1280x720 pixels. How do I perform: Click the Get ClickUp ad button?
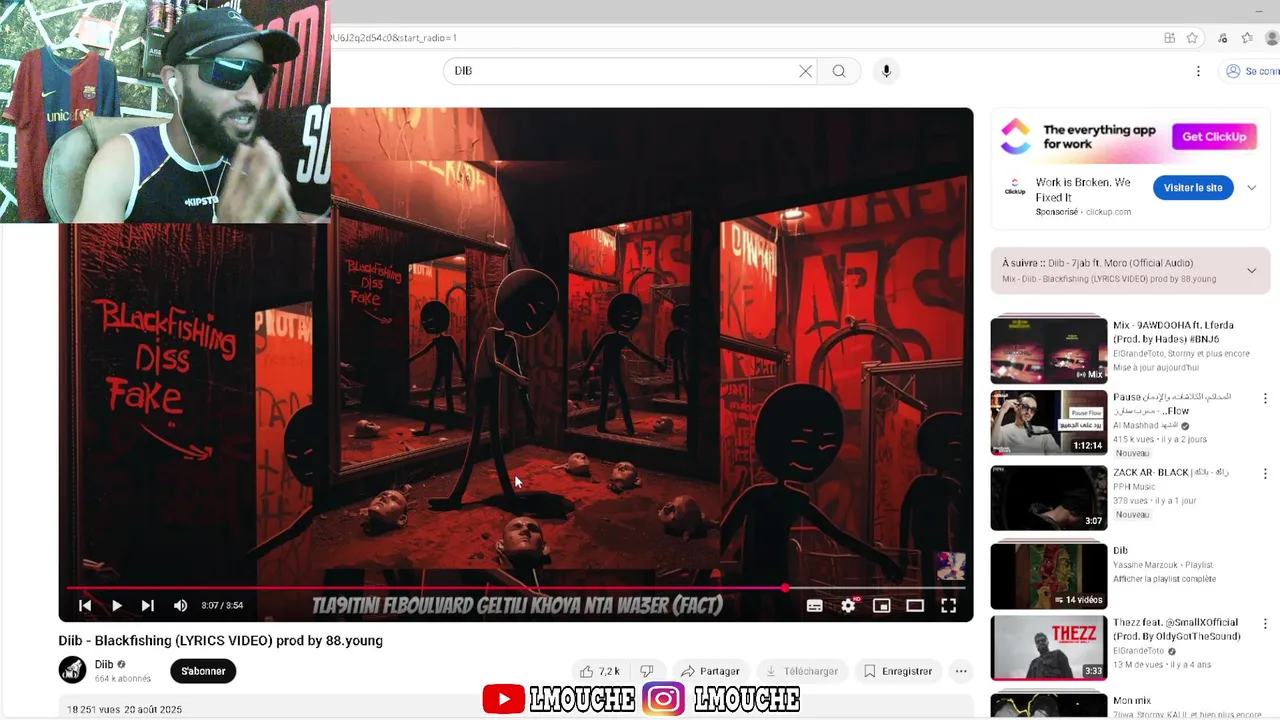(1214, 137)
